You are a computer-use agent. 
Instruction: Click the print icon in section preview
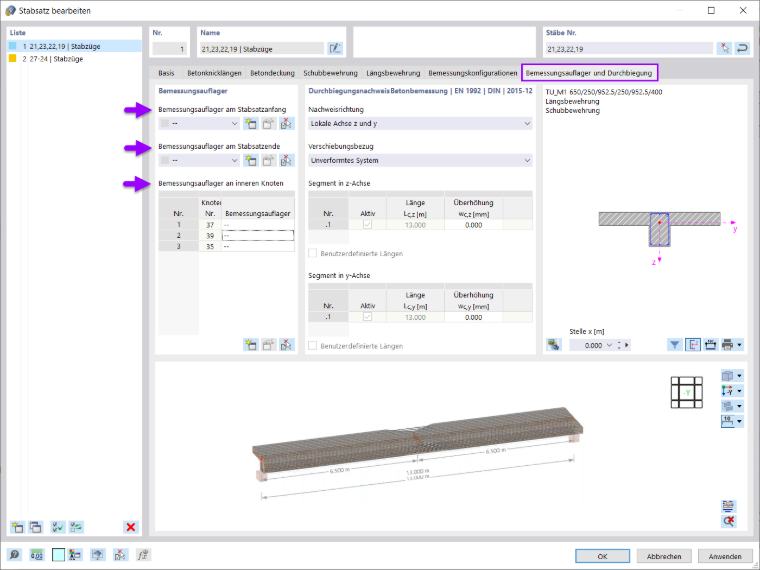[728, 345]
